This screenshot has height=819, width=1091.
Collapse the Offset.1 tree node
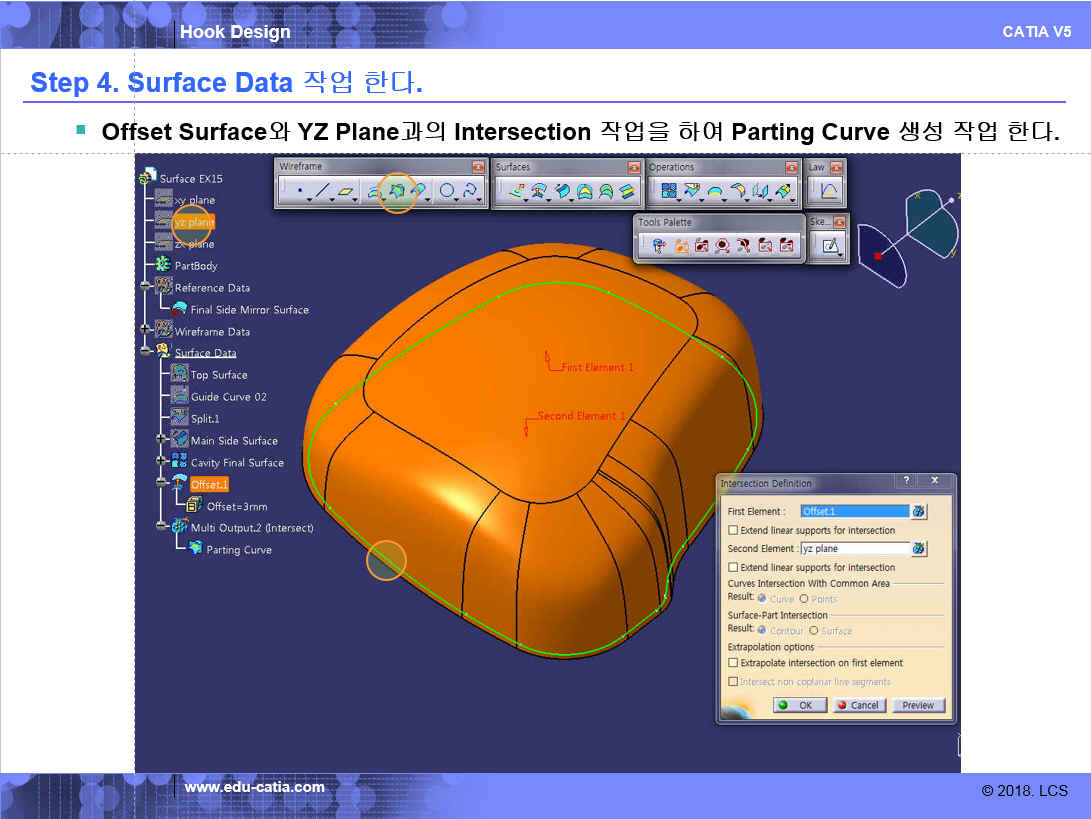[161, 483]
